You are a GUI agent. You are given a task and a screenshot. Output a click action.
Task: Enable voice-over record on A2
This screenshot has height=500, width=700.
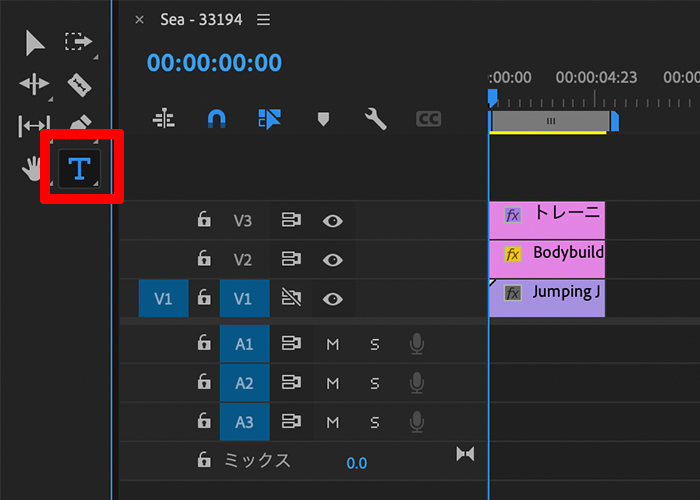coord(417,383)
